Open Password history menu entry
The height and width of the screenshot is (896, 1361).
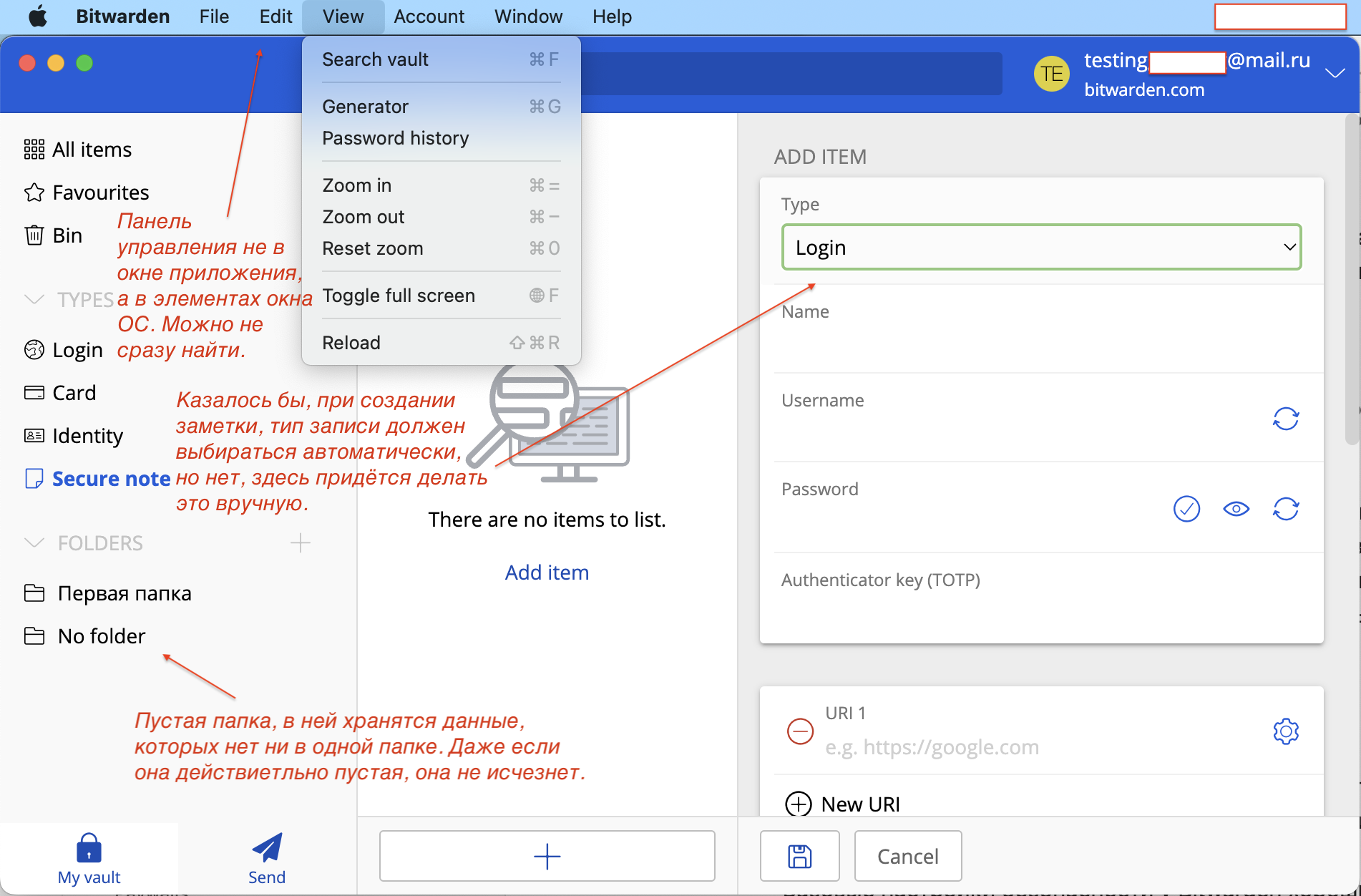pyautogui.click(x=441, y=138)
